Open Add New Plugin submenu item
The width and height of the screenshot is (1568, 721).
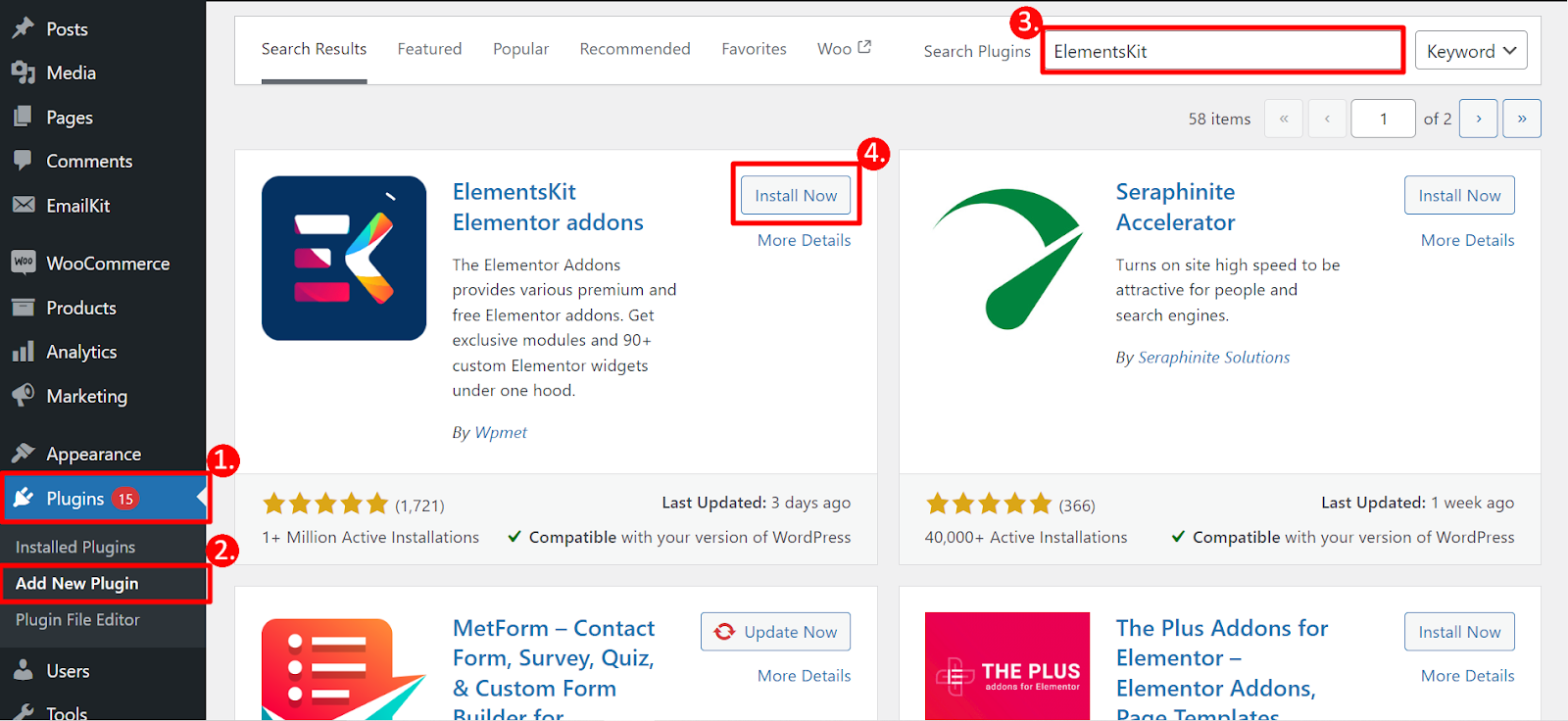(76, 583)
